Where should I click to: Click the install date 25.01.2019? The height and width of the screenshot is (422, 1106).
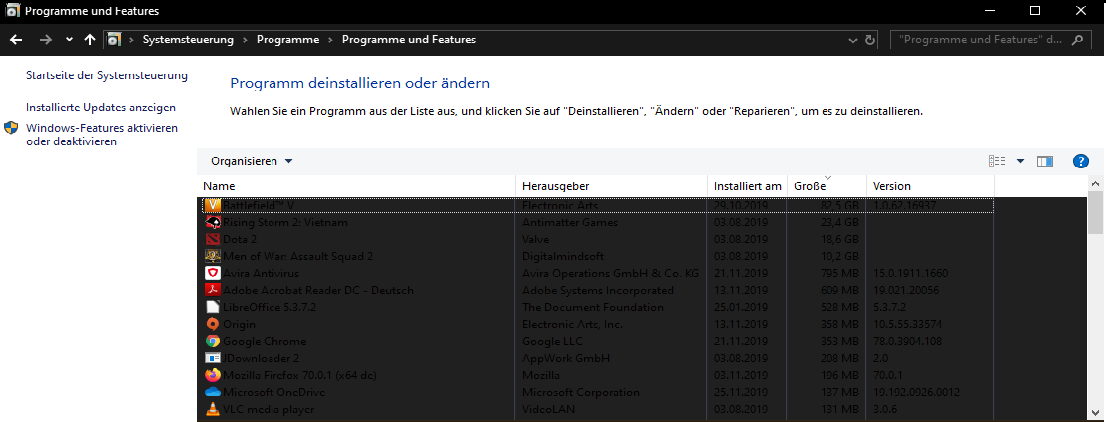741,307
